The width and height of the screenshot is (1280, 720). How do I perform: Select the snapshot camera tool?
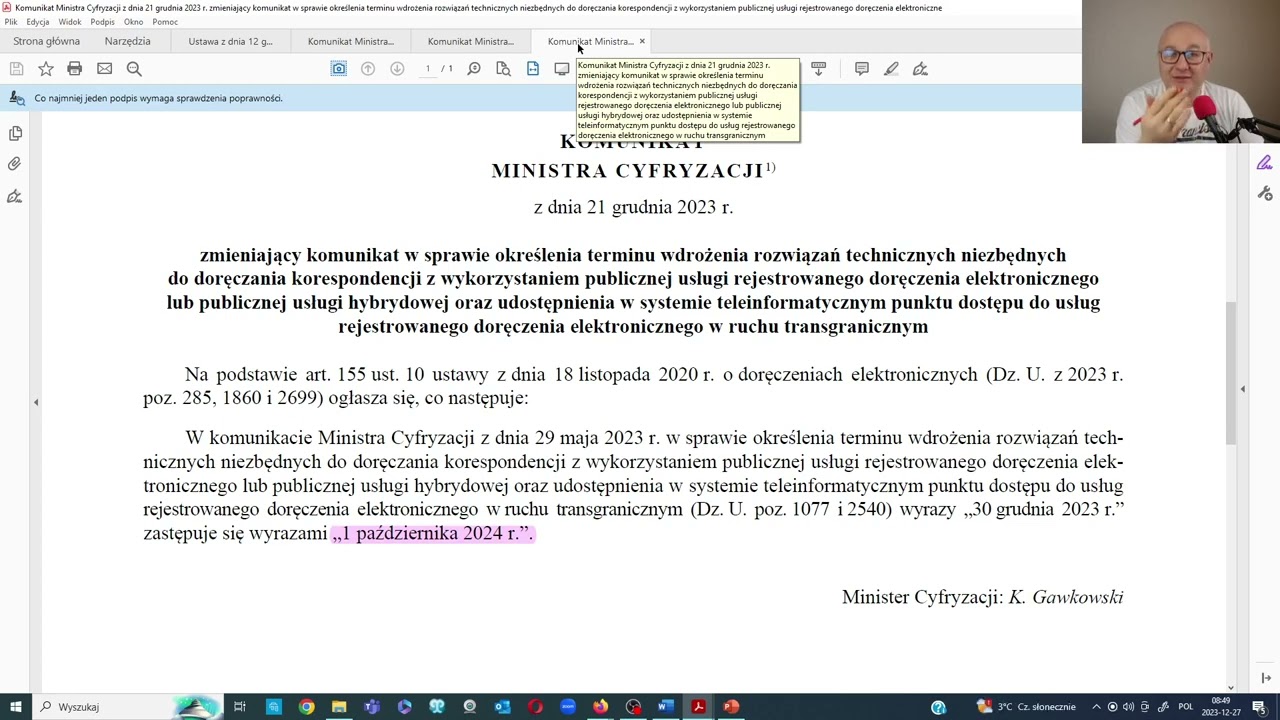point(339,69)
